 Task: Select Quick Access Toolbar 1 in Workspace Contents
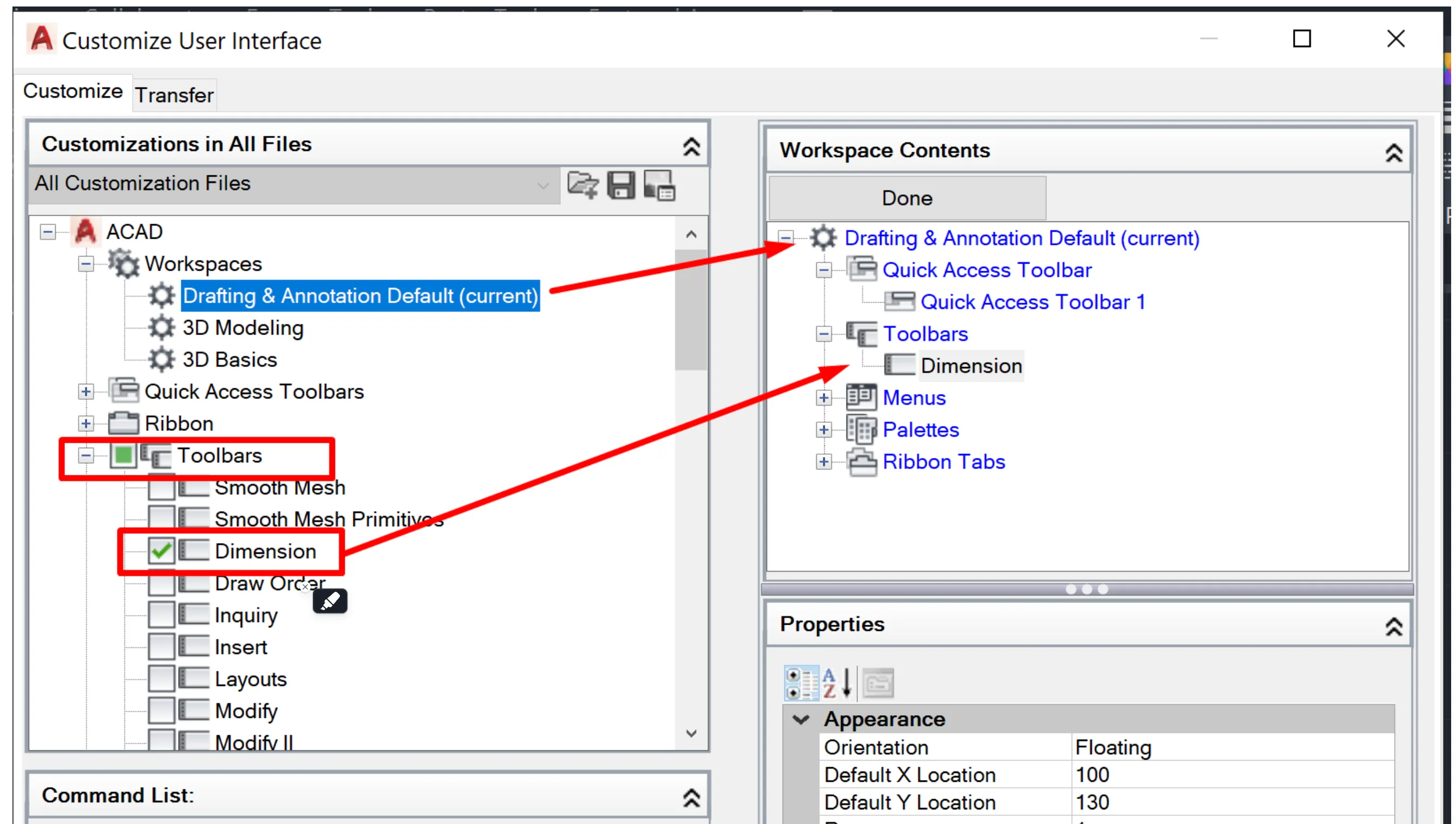tap(1033, 302)
